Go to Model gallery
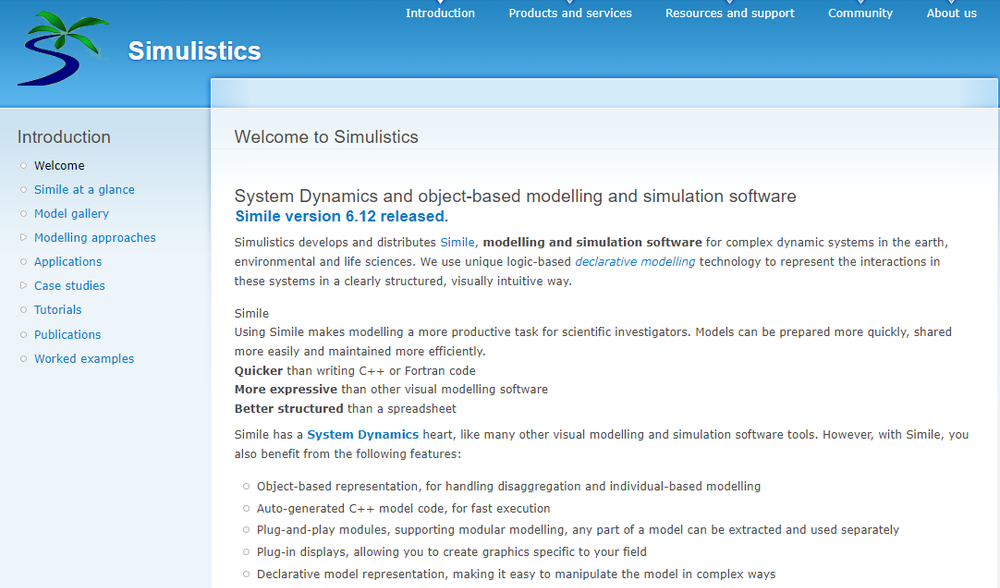 (x=71, y=214)
